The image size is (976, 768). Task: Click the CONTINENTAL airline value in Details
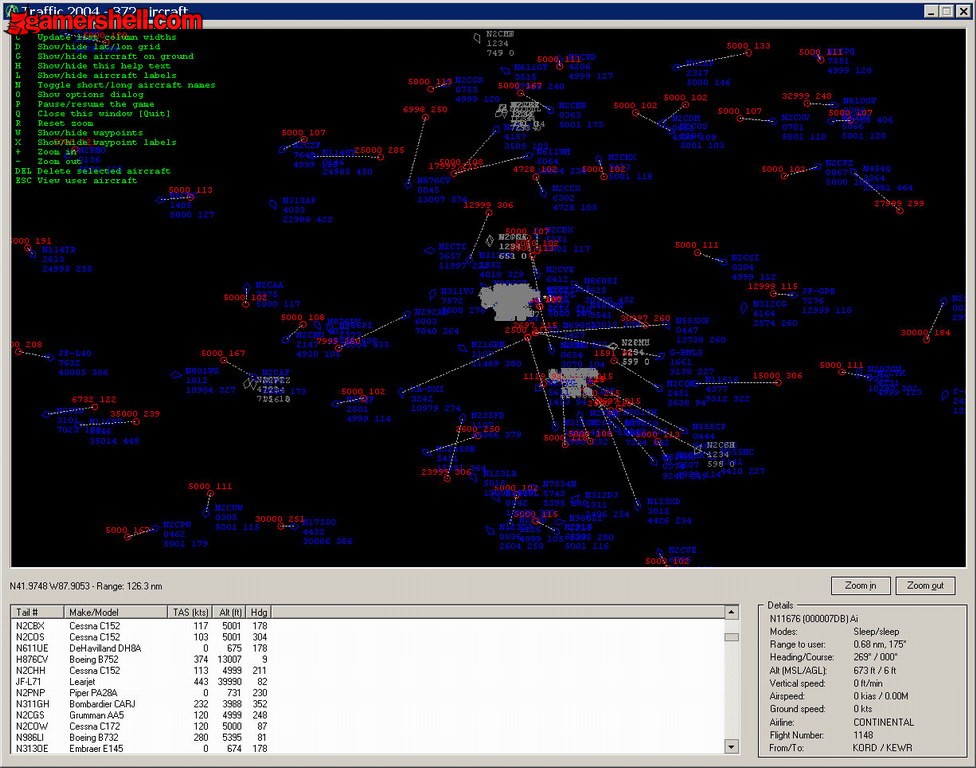[x=883, y=722]
